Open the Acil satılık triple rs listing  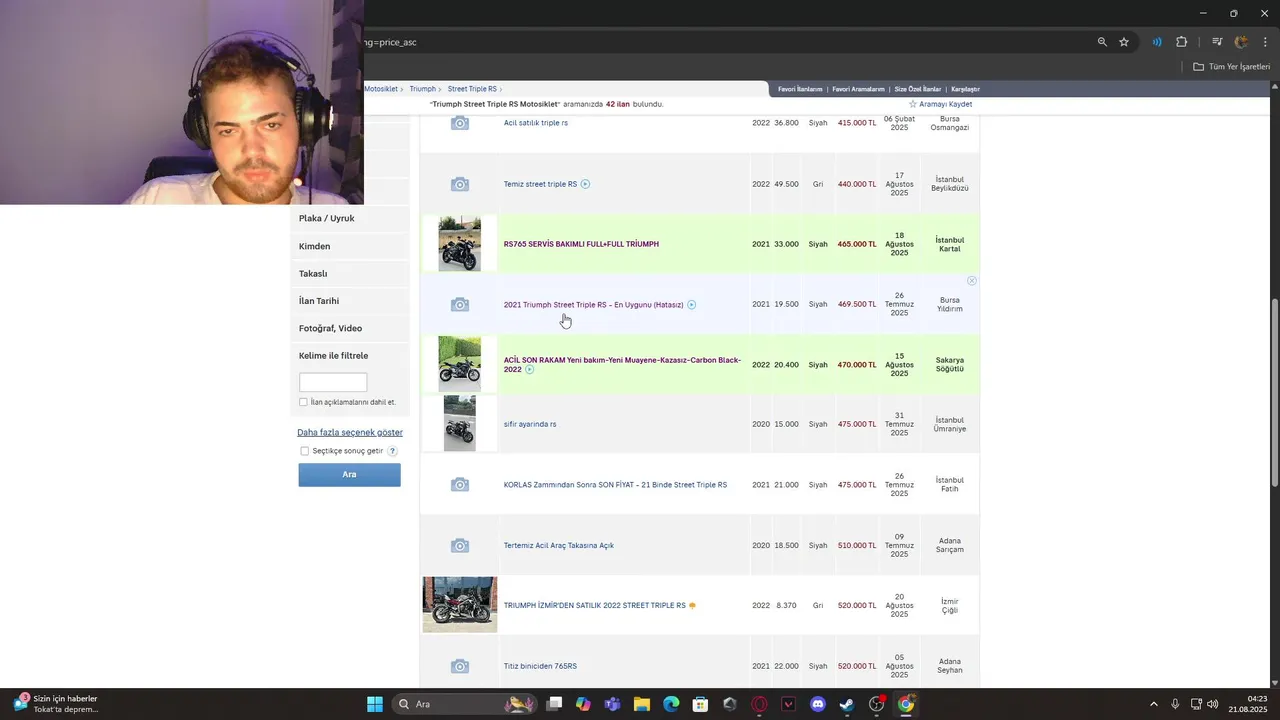tap(536, 123)
